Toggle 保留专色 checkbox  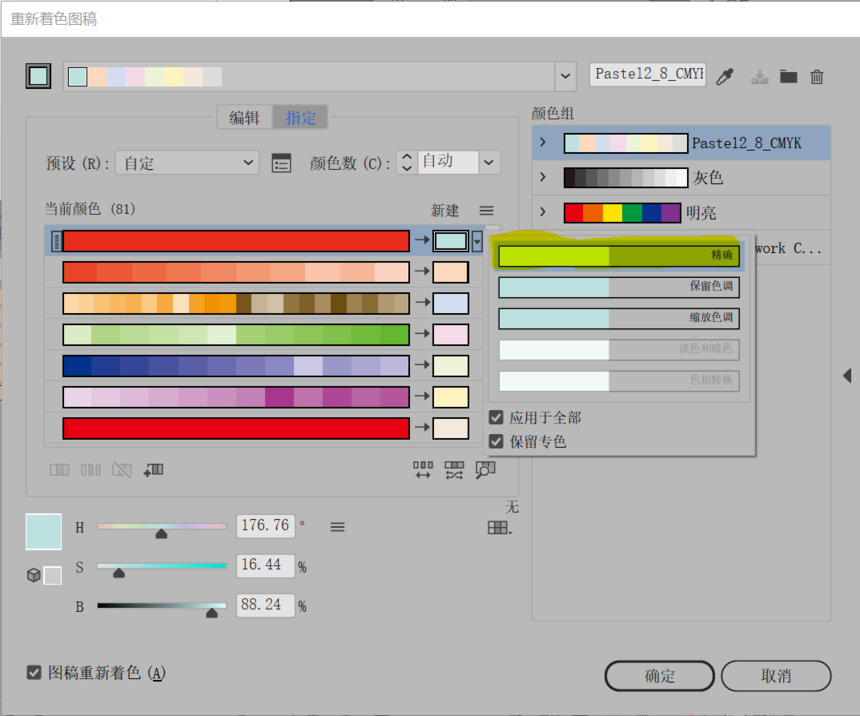pyautogui.click(x=496, y=442)
